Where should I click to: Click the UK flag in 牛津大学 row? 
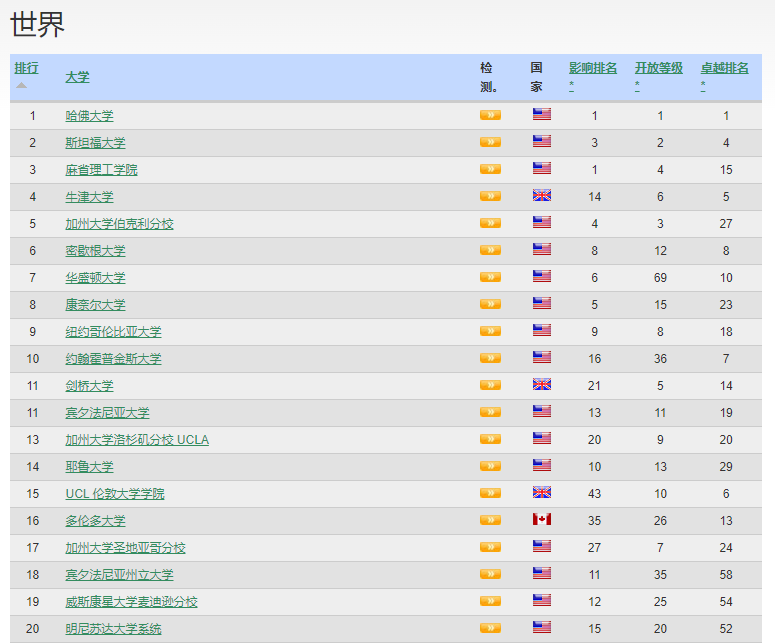[542, 195]
